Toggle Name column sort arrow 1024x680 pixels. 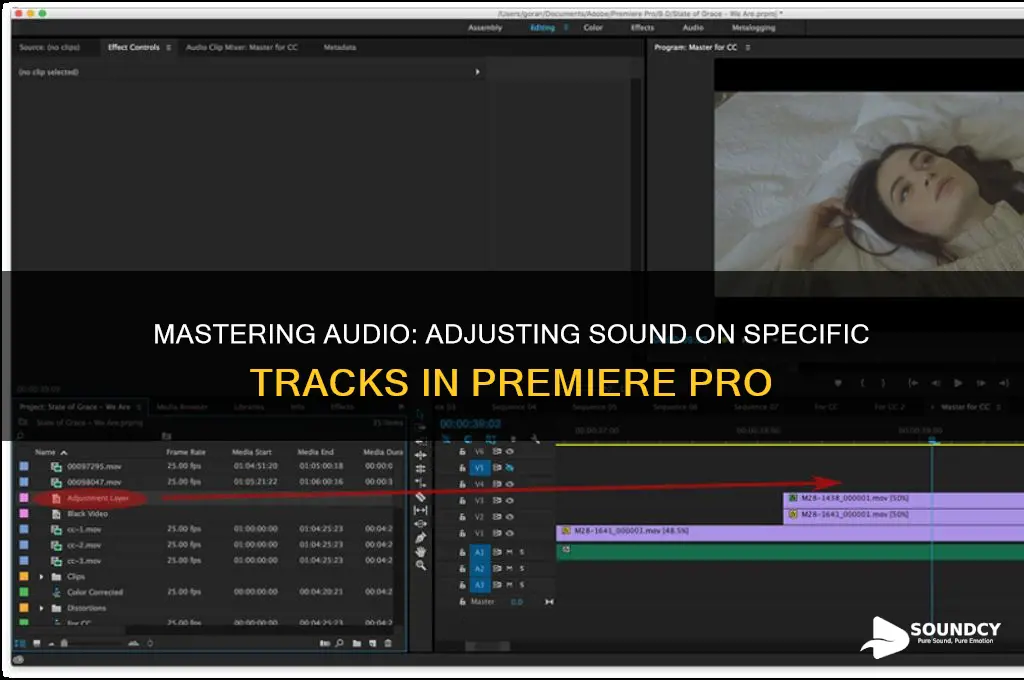click(63, 452)
